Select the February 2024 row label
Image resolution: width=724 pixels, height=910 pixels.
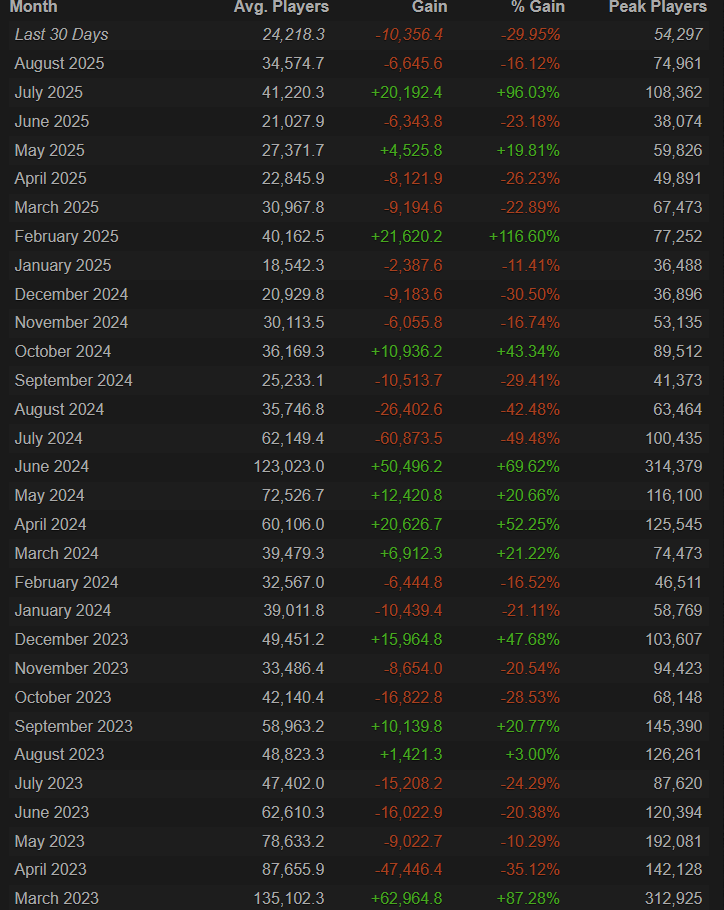[66, 582]
